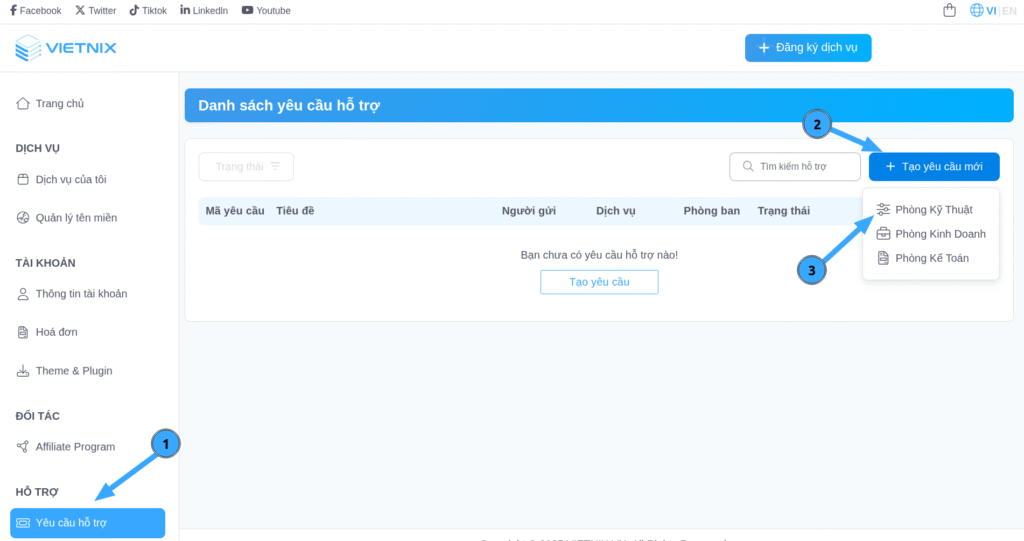Open the Tiktok social link
This screenshot has height=541, width=1024.
pos(149,11)
